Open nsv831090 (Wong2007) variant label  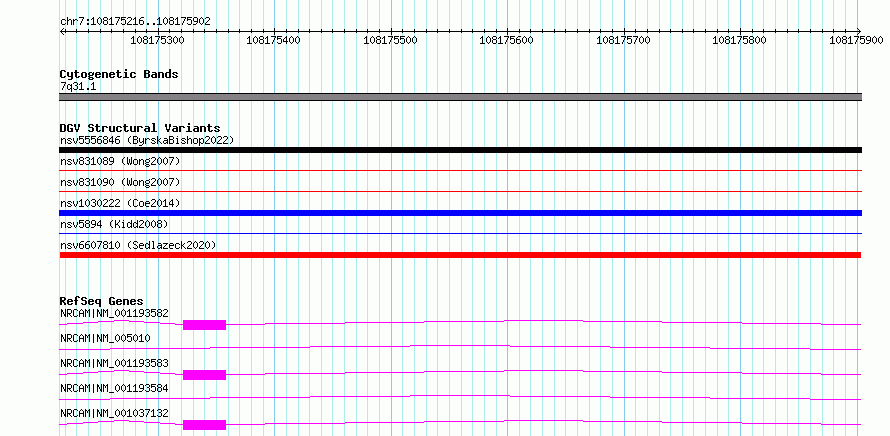click(x=120, y=182)
